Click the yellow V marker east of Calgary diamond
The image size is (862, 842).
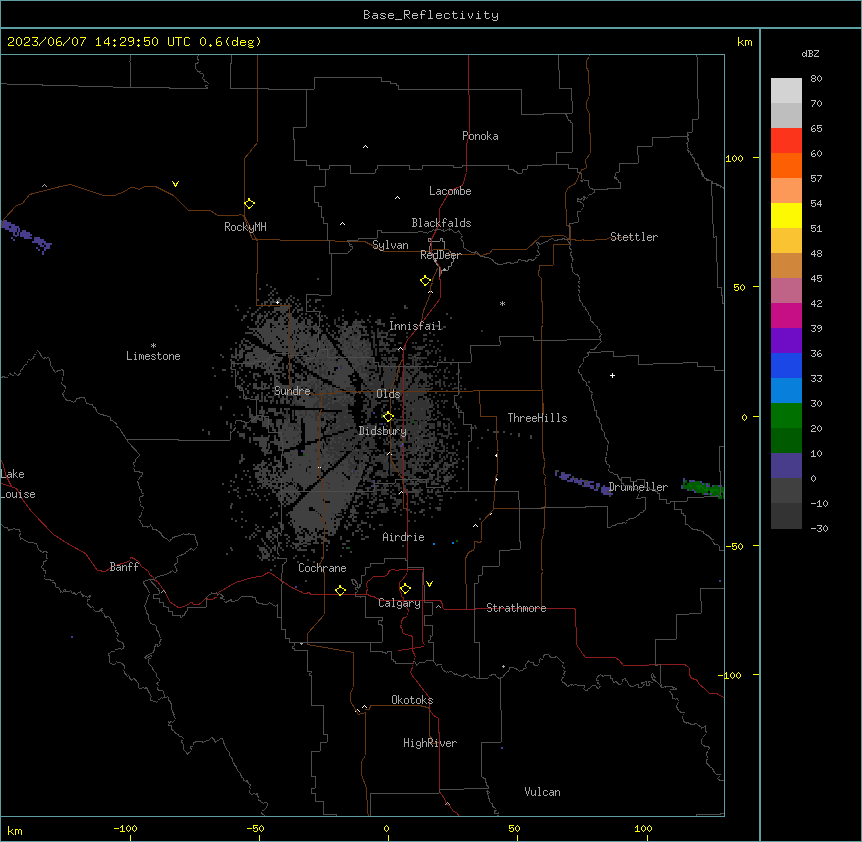pos(429,584)
